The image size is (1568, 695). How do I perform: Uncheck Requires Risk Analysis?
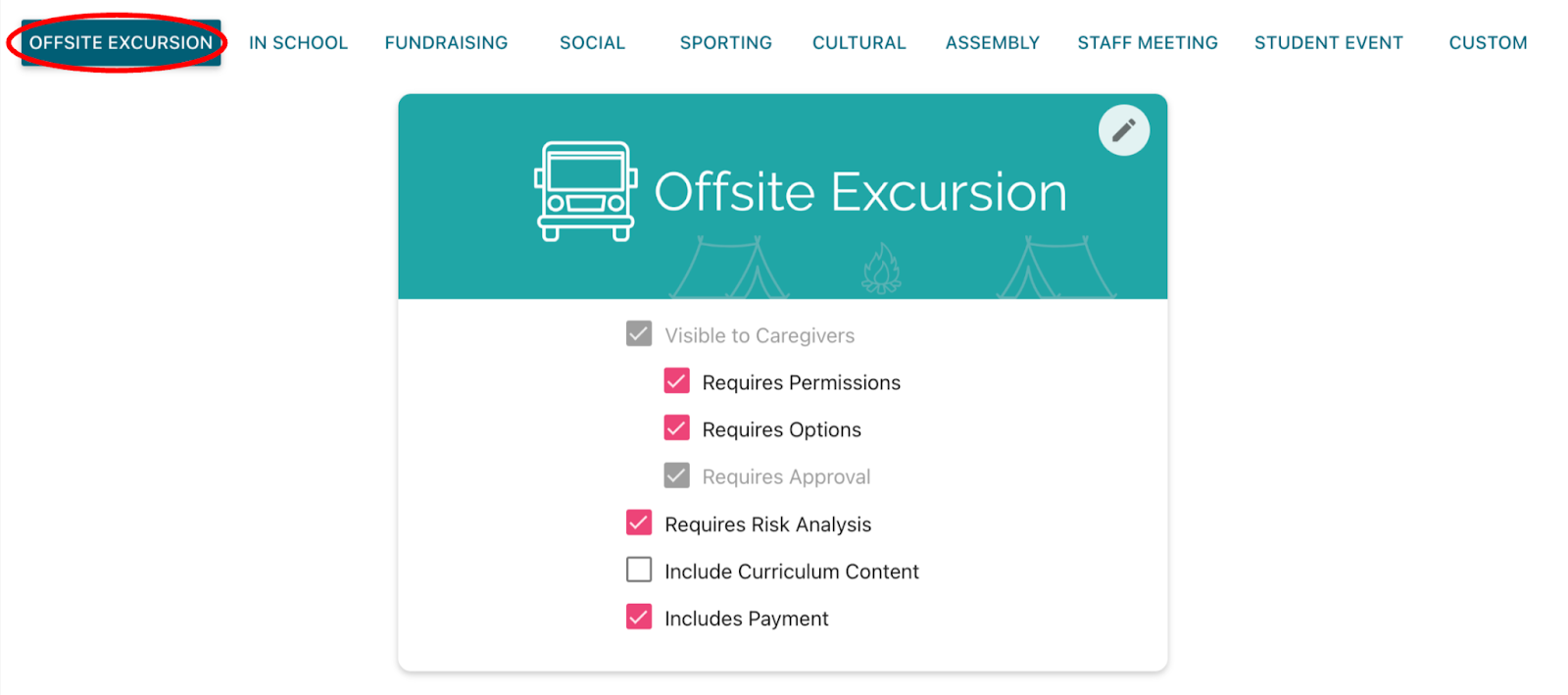point(639,523)
